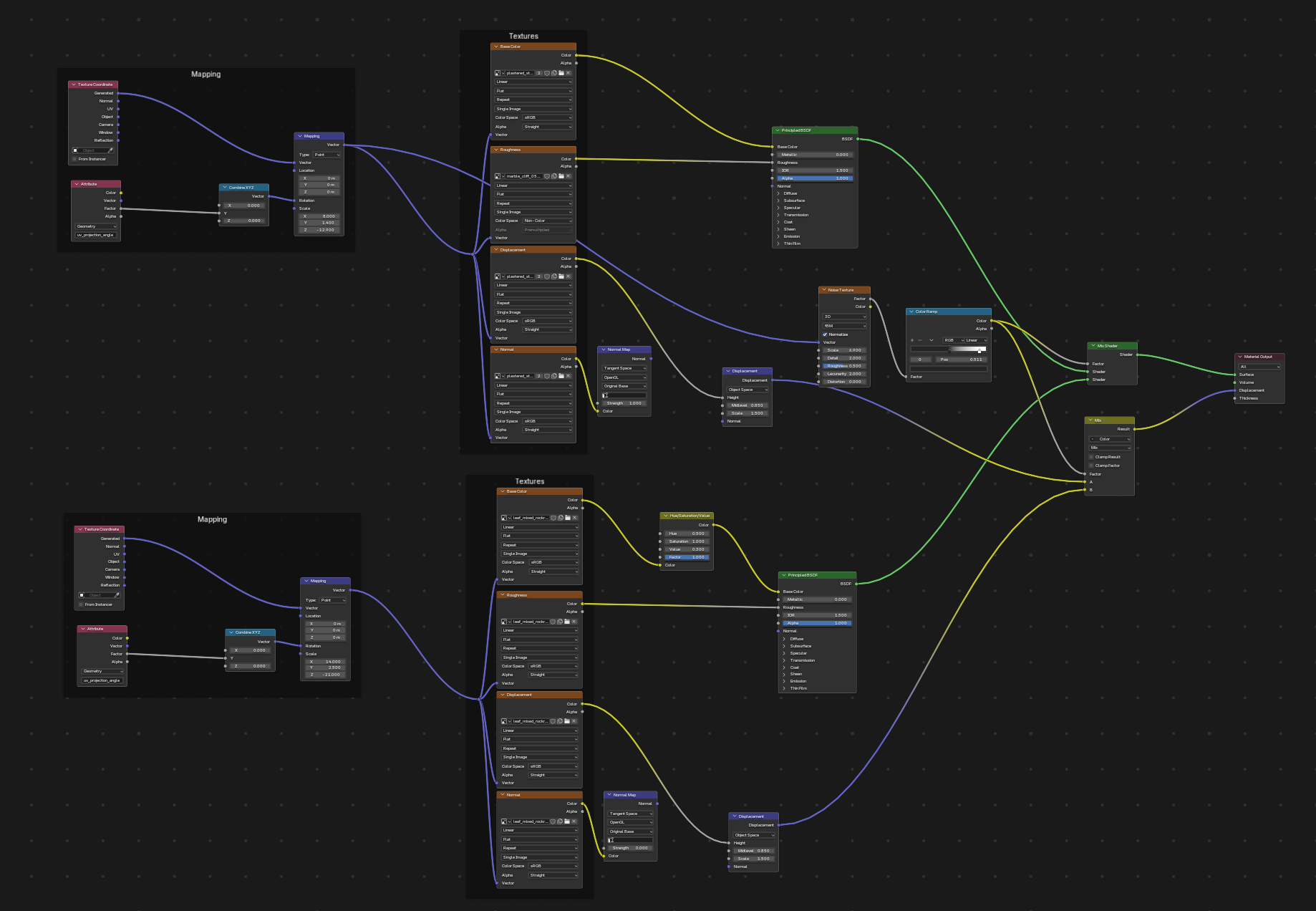Toggle fake user shield on marble_cliff image
1316x911 pixels.
click(x=547, y=176)
